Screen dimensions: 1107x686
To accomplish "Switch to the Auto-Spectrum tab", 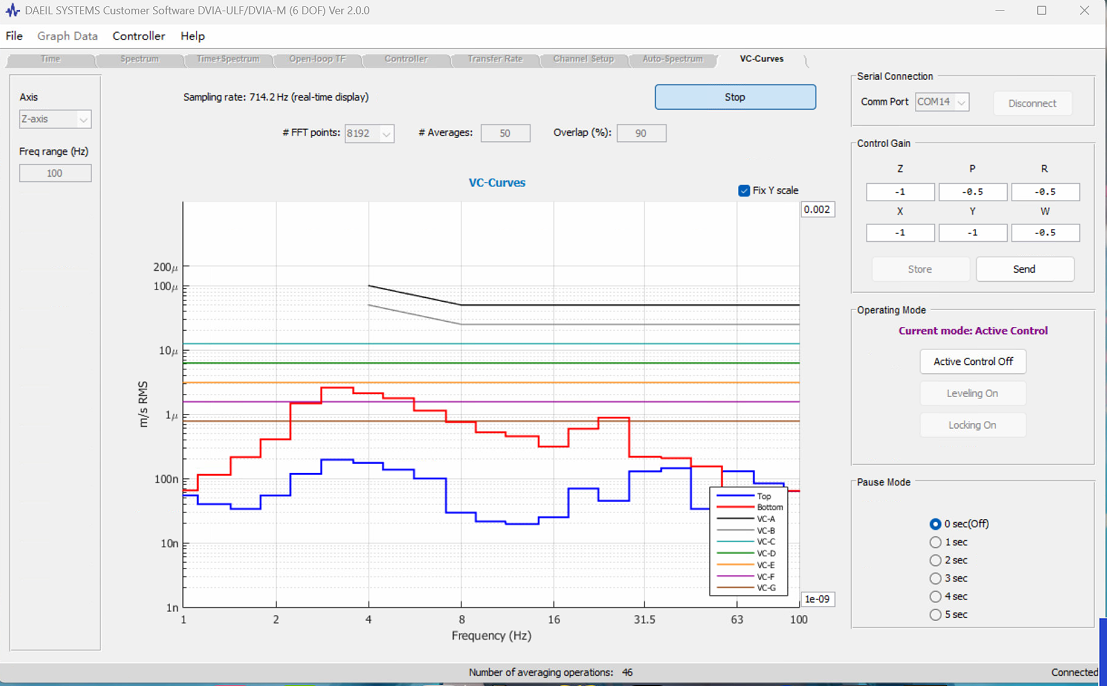I will 672,59.
